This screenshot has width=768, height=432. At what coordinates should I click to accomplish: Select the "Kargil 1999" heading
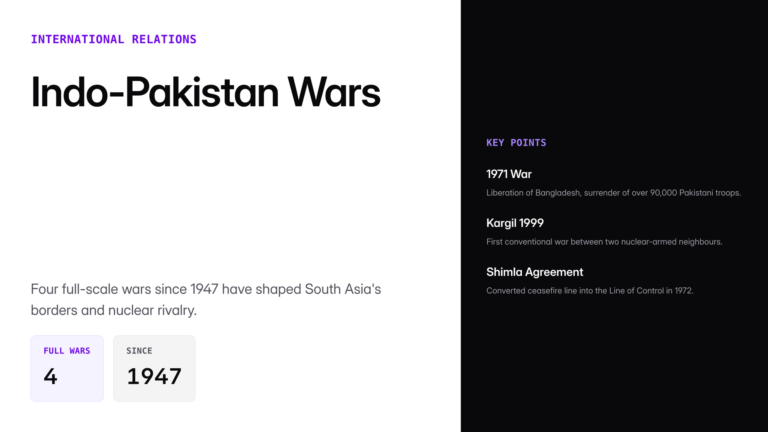pos(515,223)
